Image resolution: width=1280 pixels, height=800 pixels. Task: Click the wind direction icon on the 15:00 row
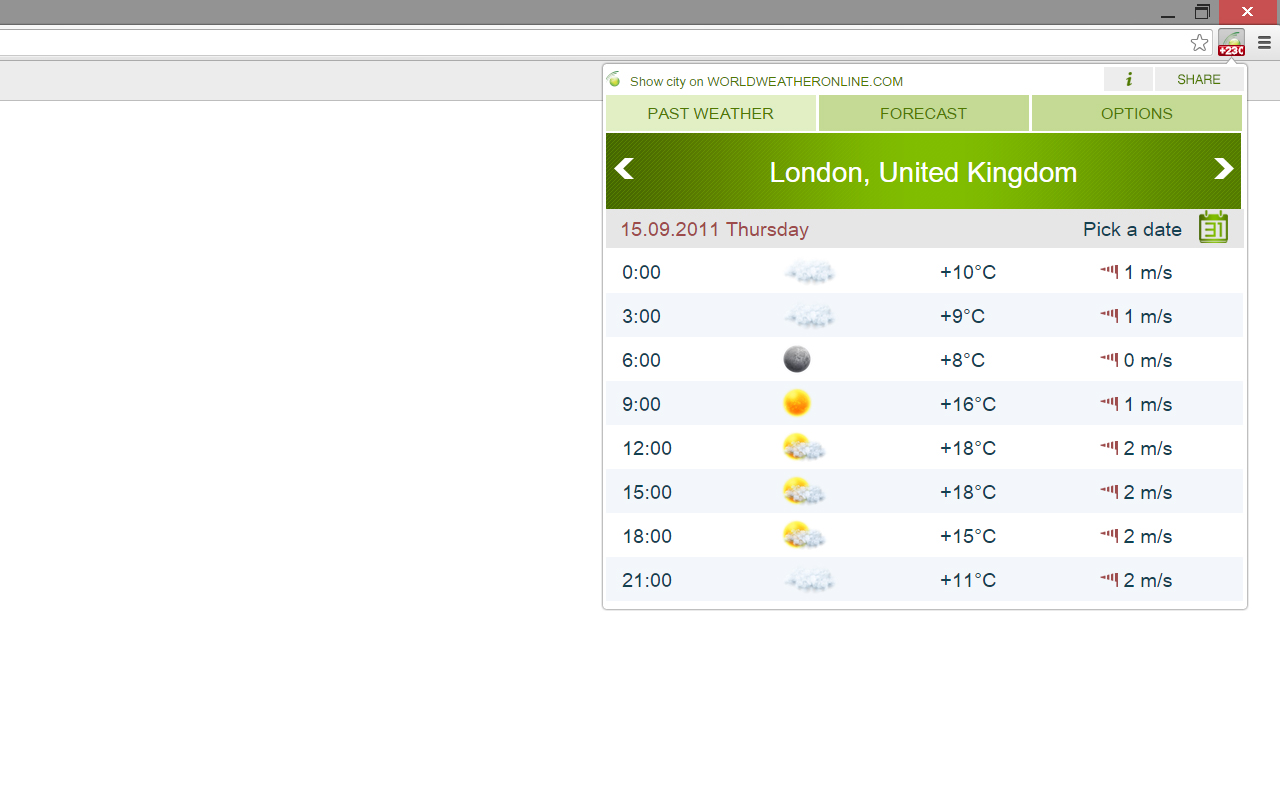point(1110,491)
